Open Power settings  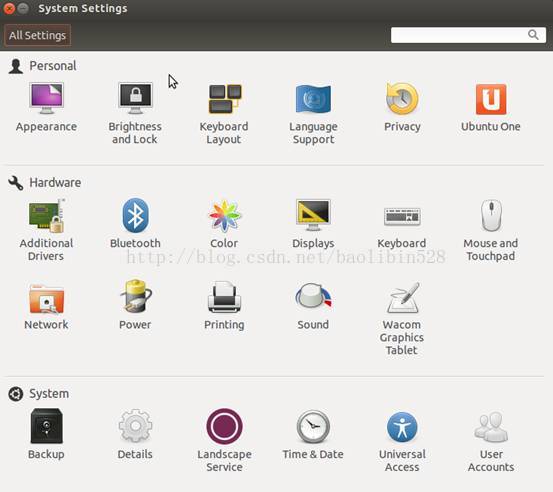(135, 305)
